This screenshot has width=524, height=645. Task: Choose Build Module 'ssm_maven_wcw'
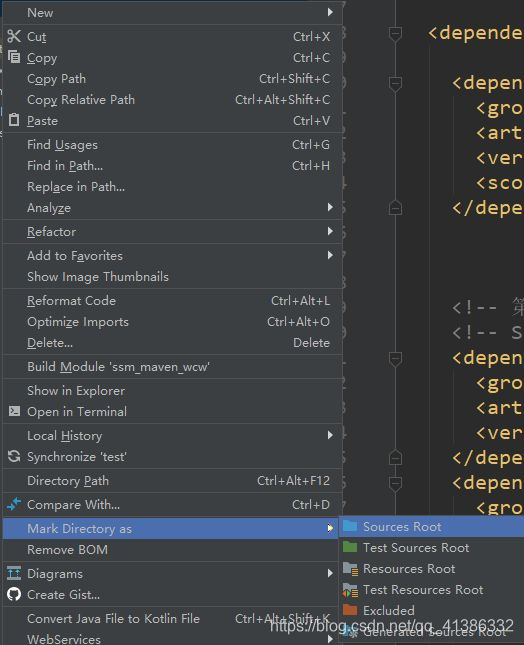point(172,367)
